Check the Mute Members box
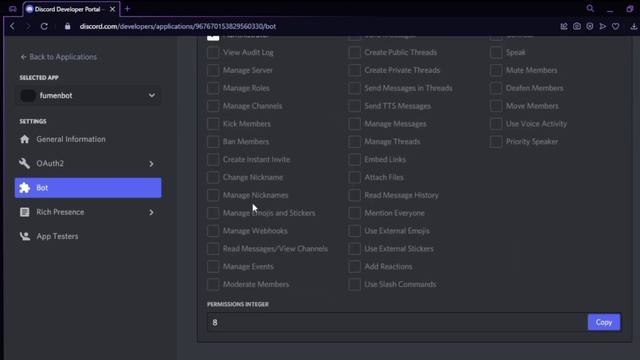The height and width of the screenshot is (360, 640). click(496, 70)
